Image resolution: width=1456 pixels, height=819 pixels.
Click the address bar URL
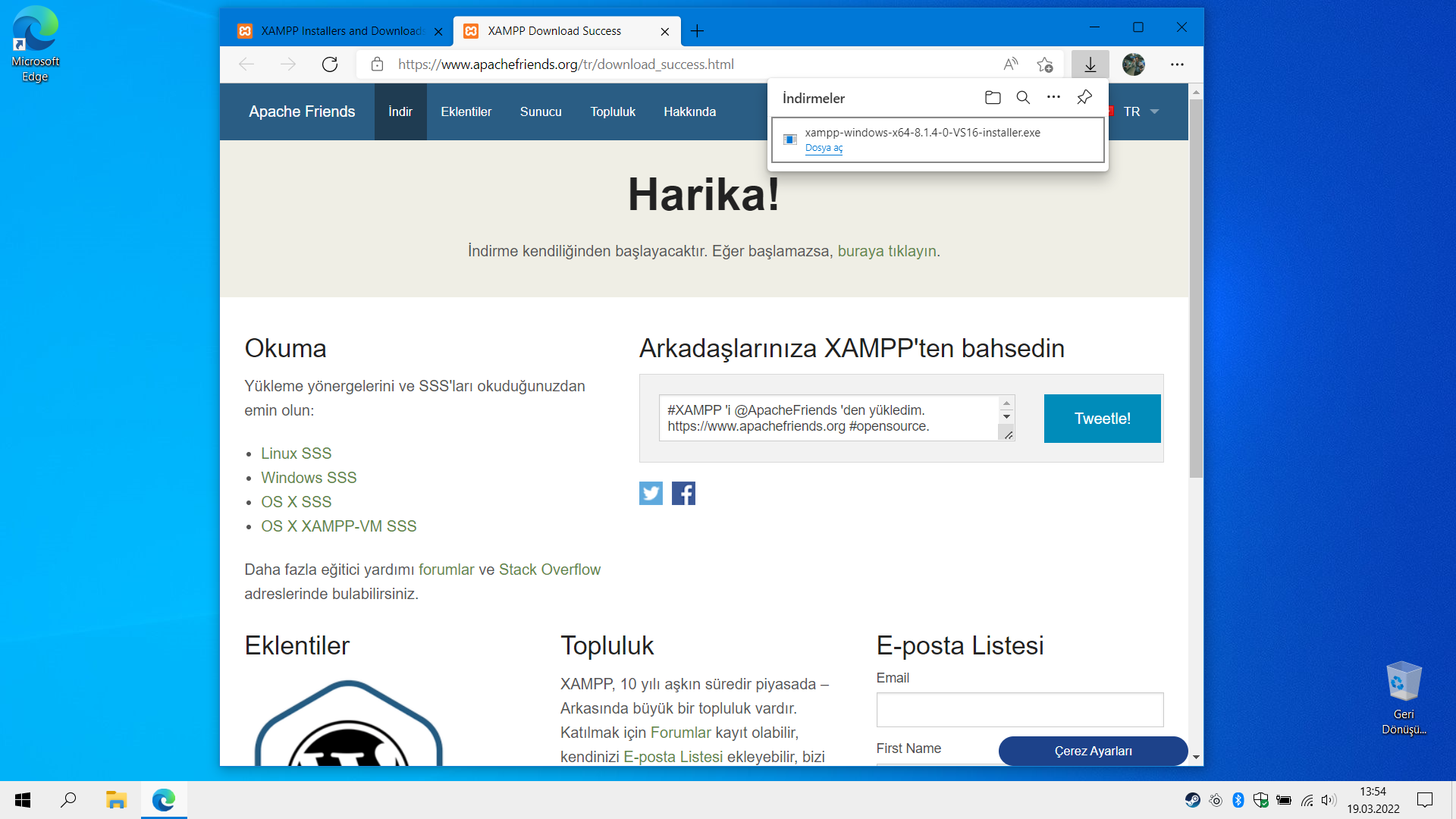[566, 64]
